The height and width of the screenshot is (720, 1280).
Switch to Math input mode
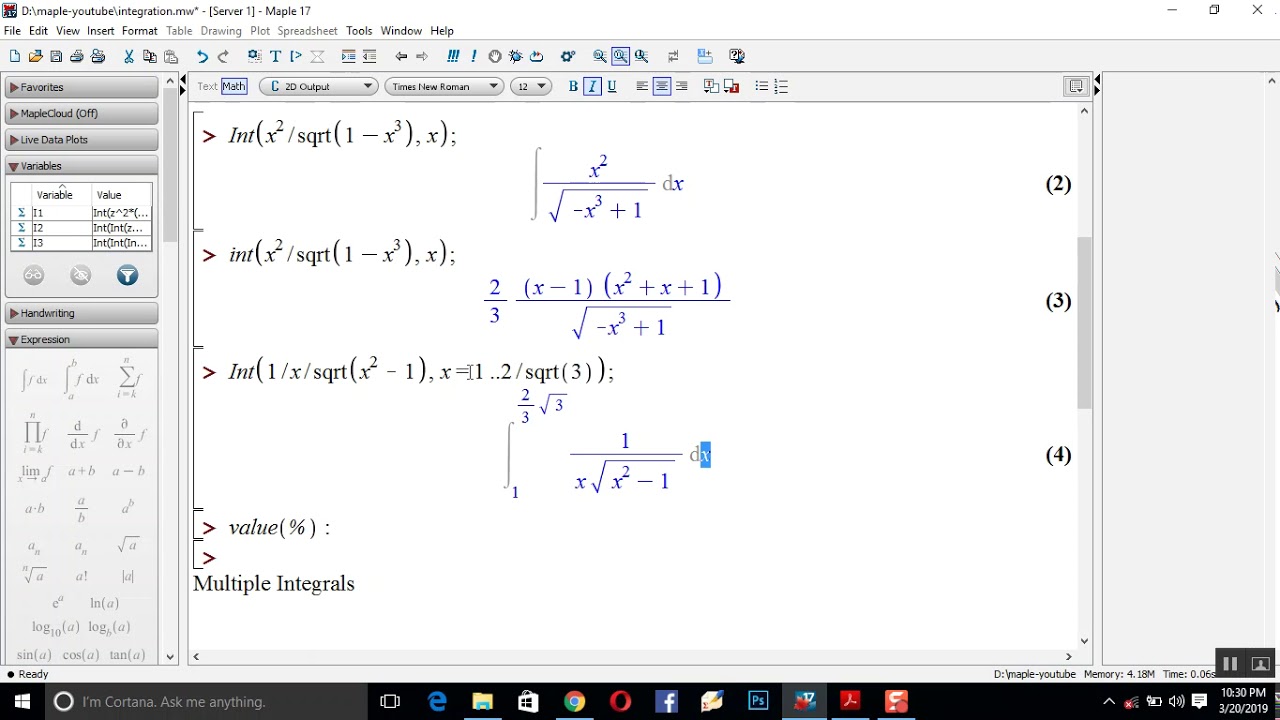pos(234,86)
